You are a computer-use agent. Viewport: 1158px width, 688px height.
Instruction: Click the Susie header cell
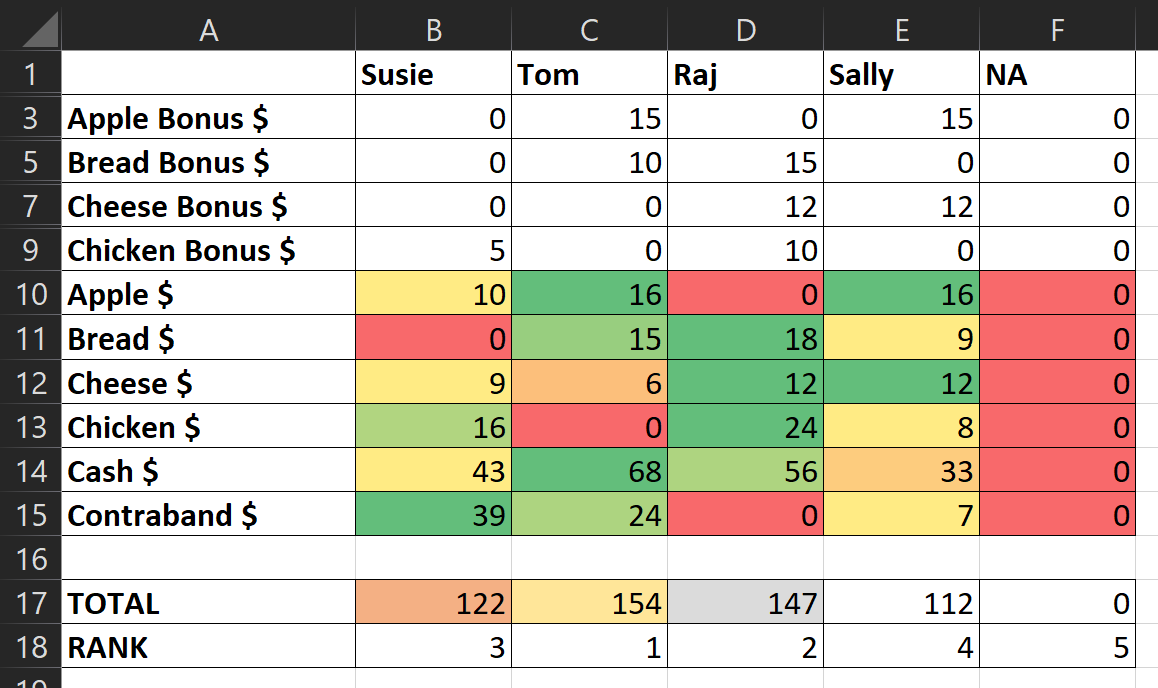point(434,73)
